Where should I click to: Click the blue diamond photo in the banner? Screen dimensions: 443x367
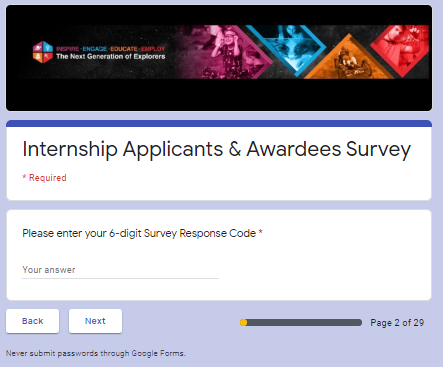pyautogui.click(x=286, y=48)
